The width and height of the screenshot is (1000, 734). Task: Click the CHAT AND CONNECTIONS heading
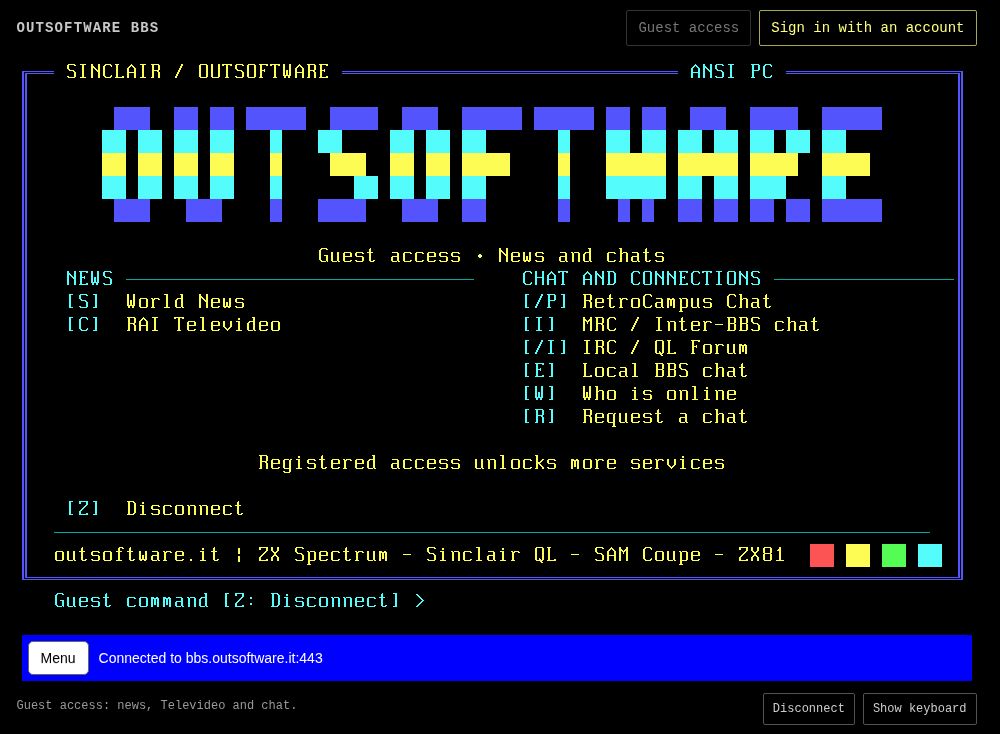642,279
